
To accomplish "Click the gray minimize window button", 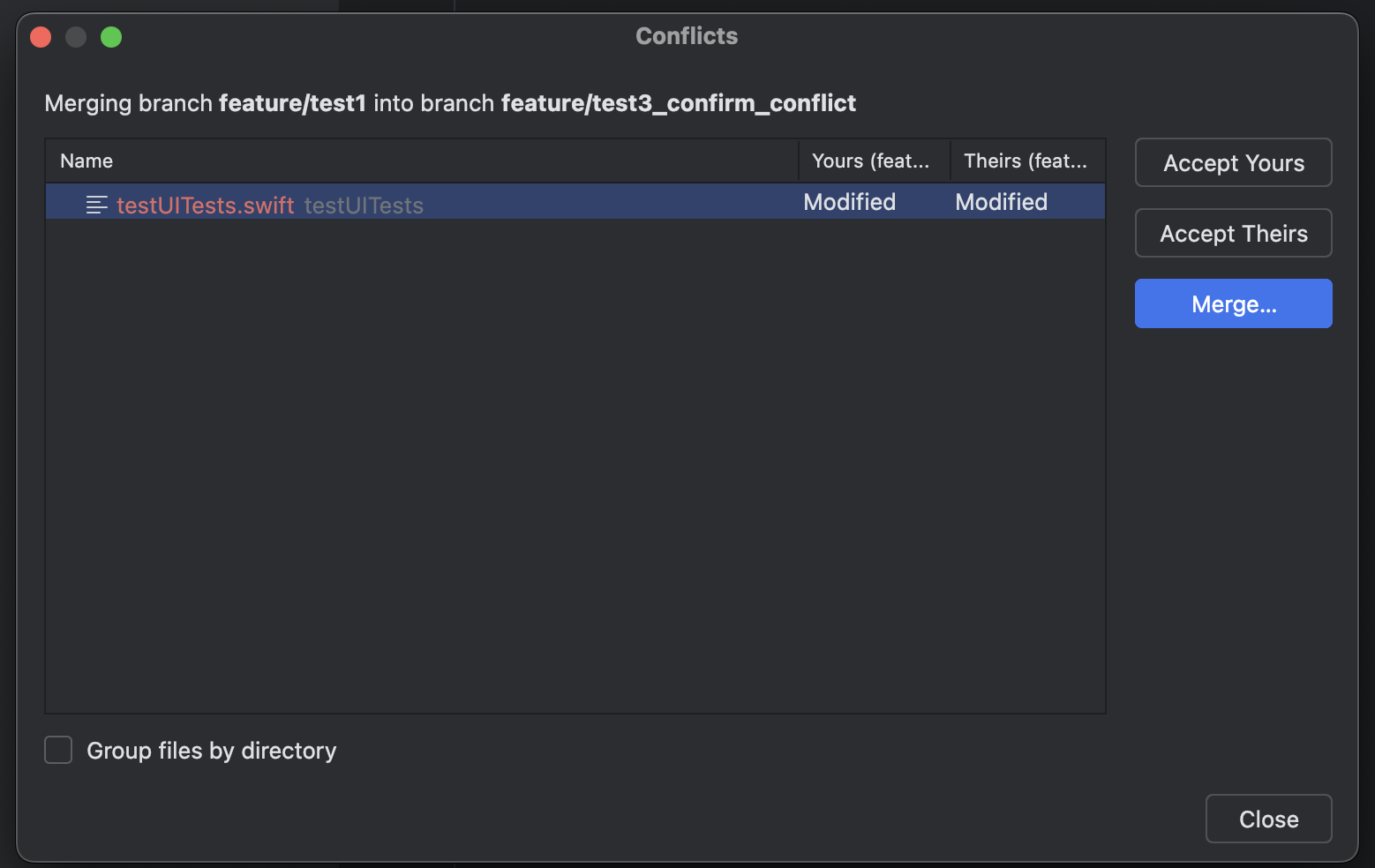I will click(76, 37).
